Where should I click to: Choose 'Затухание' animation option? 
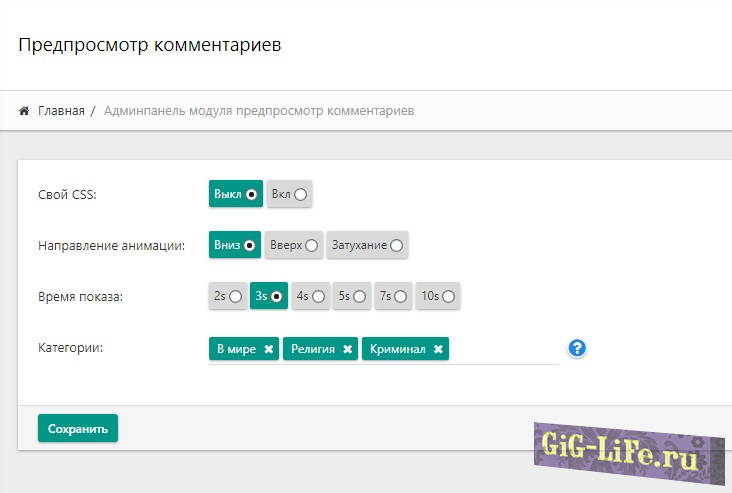click(367, 245)
